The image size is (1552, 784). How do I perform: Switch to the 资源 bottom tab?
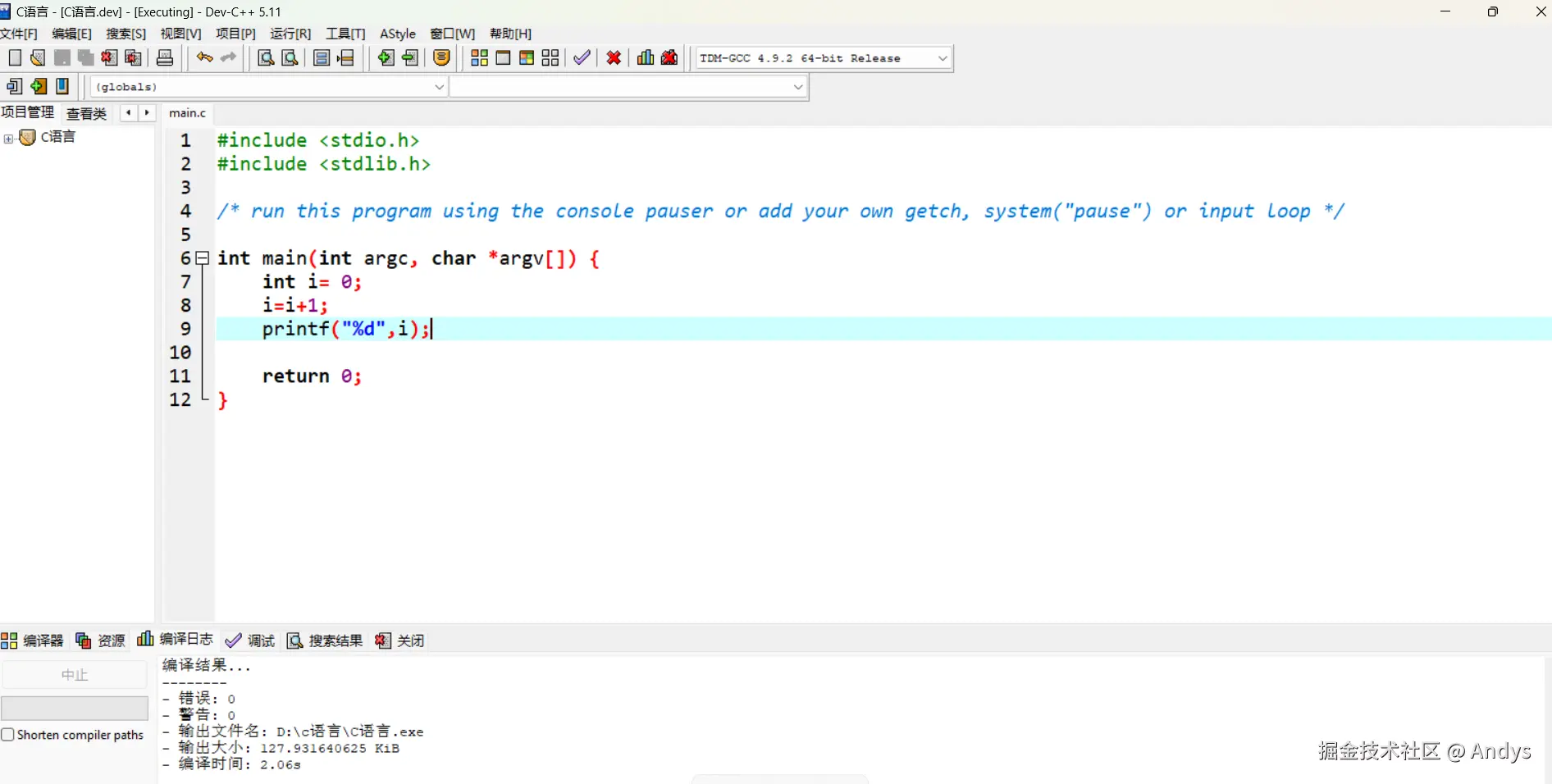[100, 640]
